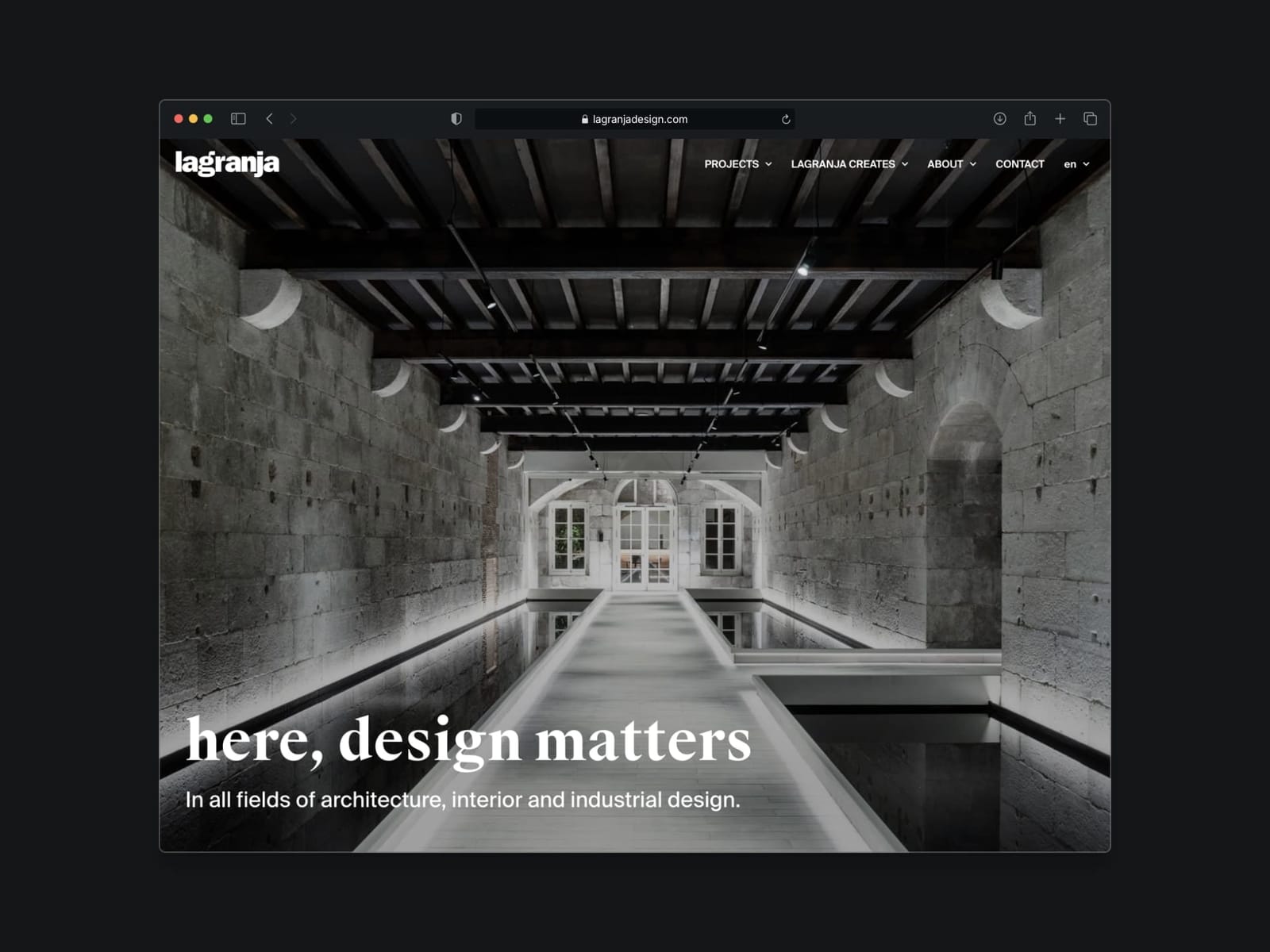Open the en language selector
The height and width of the screenshot is (952, 1270).
(1077, 164)
